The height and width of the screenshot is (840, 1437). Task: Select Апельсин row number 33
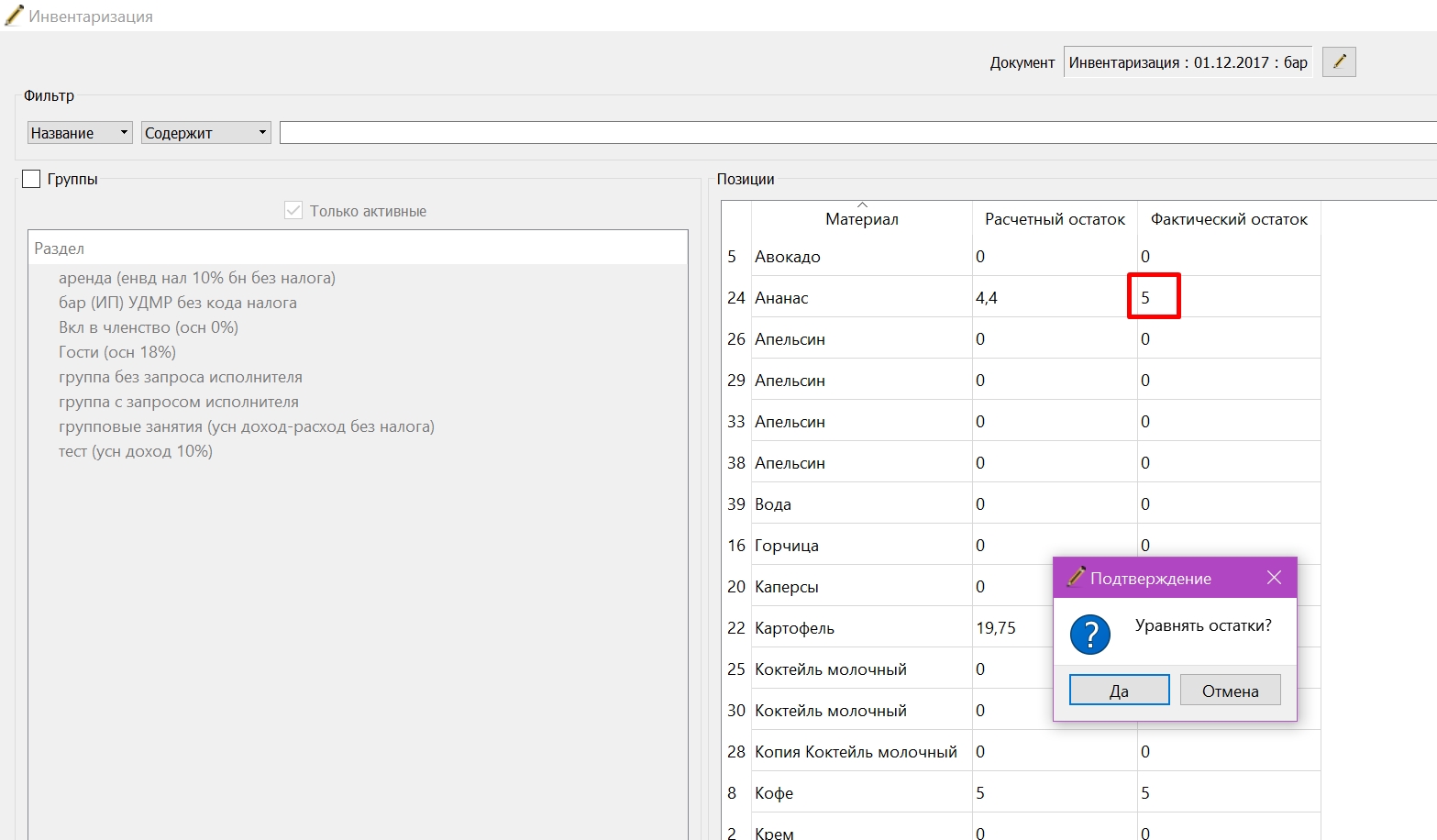pos(1021,422)
